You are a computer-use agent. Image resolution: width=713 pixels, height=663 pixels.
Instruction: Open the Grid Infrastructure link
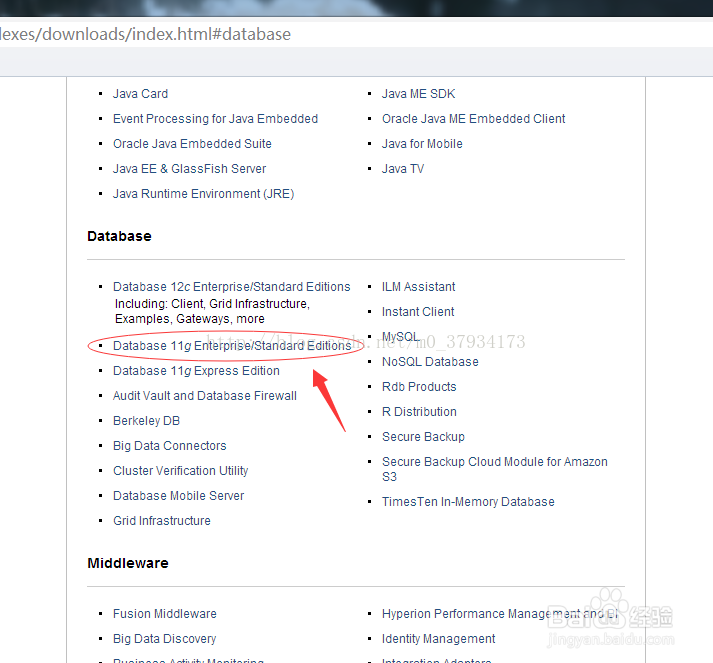pos(162,521)
